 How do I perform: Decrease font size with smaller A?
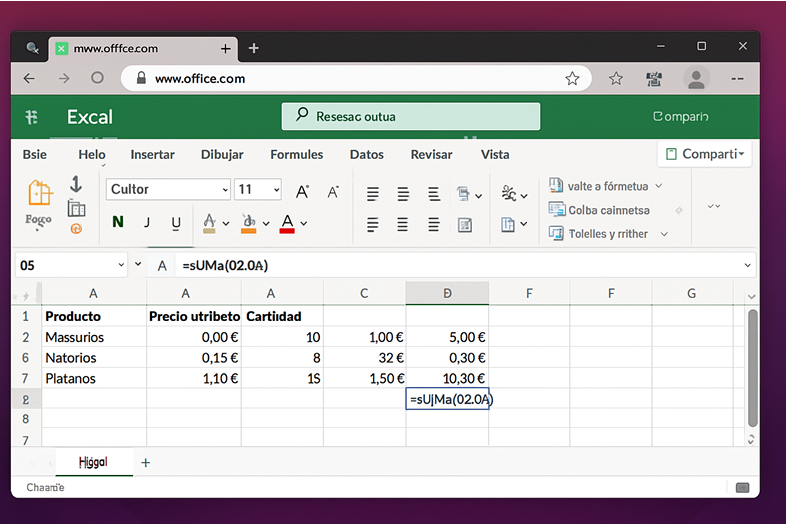333,192
